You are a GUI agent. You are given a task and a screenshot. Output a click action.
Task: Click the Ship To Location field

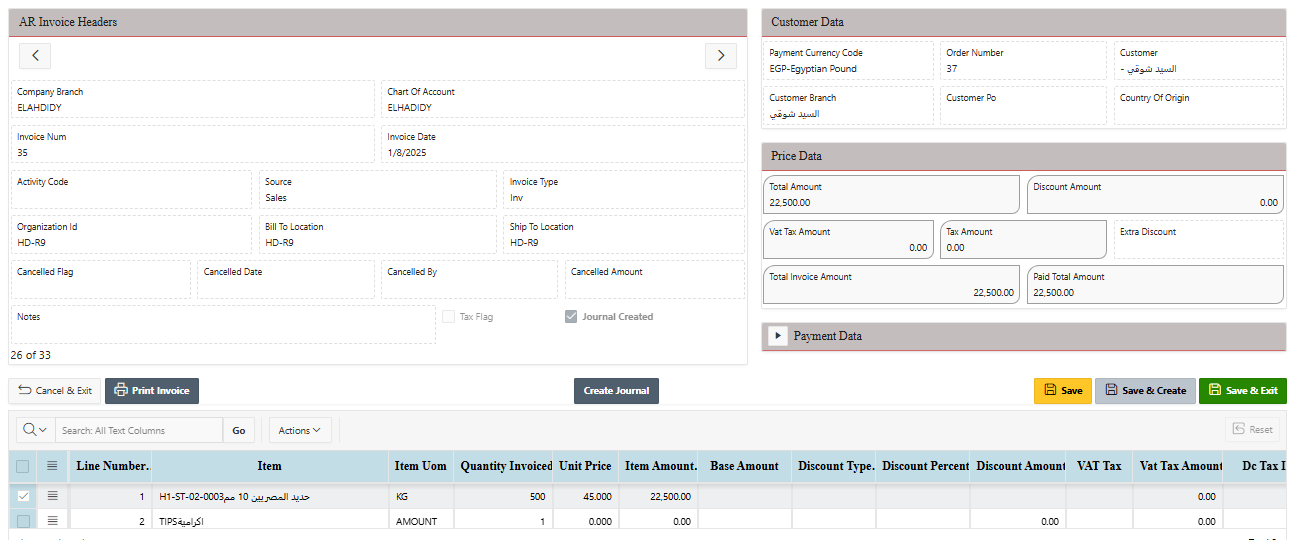tap(624, 234)
